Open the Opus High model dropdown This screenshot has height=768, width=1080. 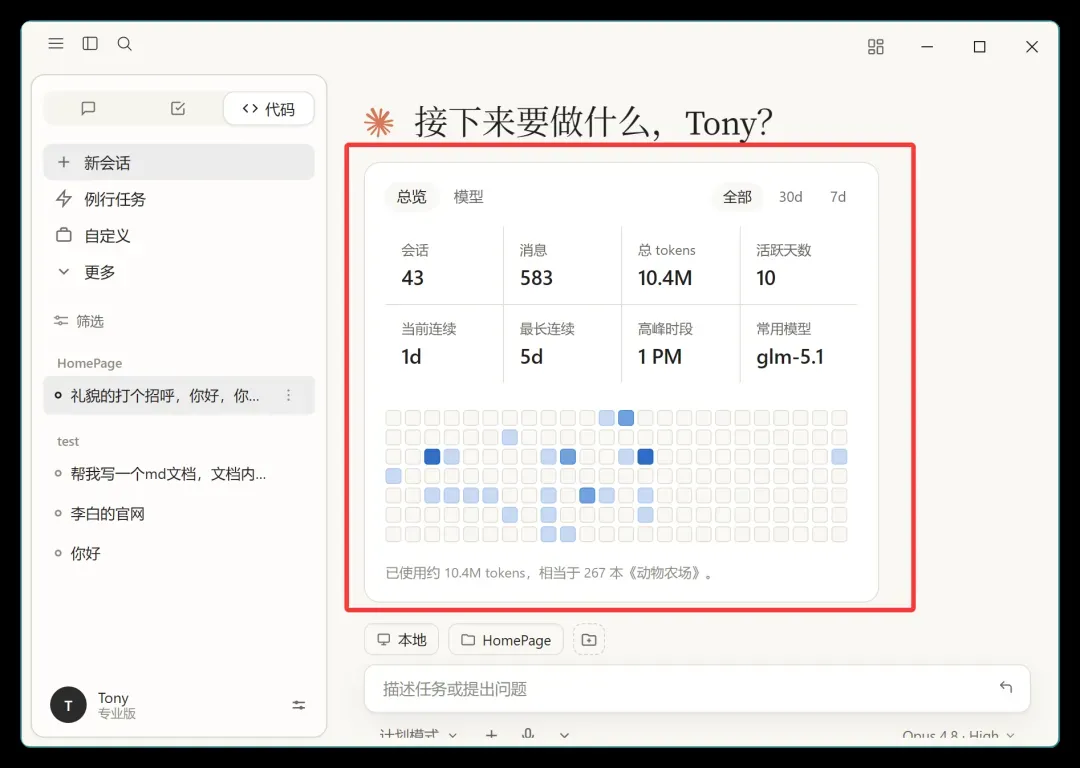[958, 735]
